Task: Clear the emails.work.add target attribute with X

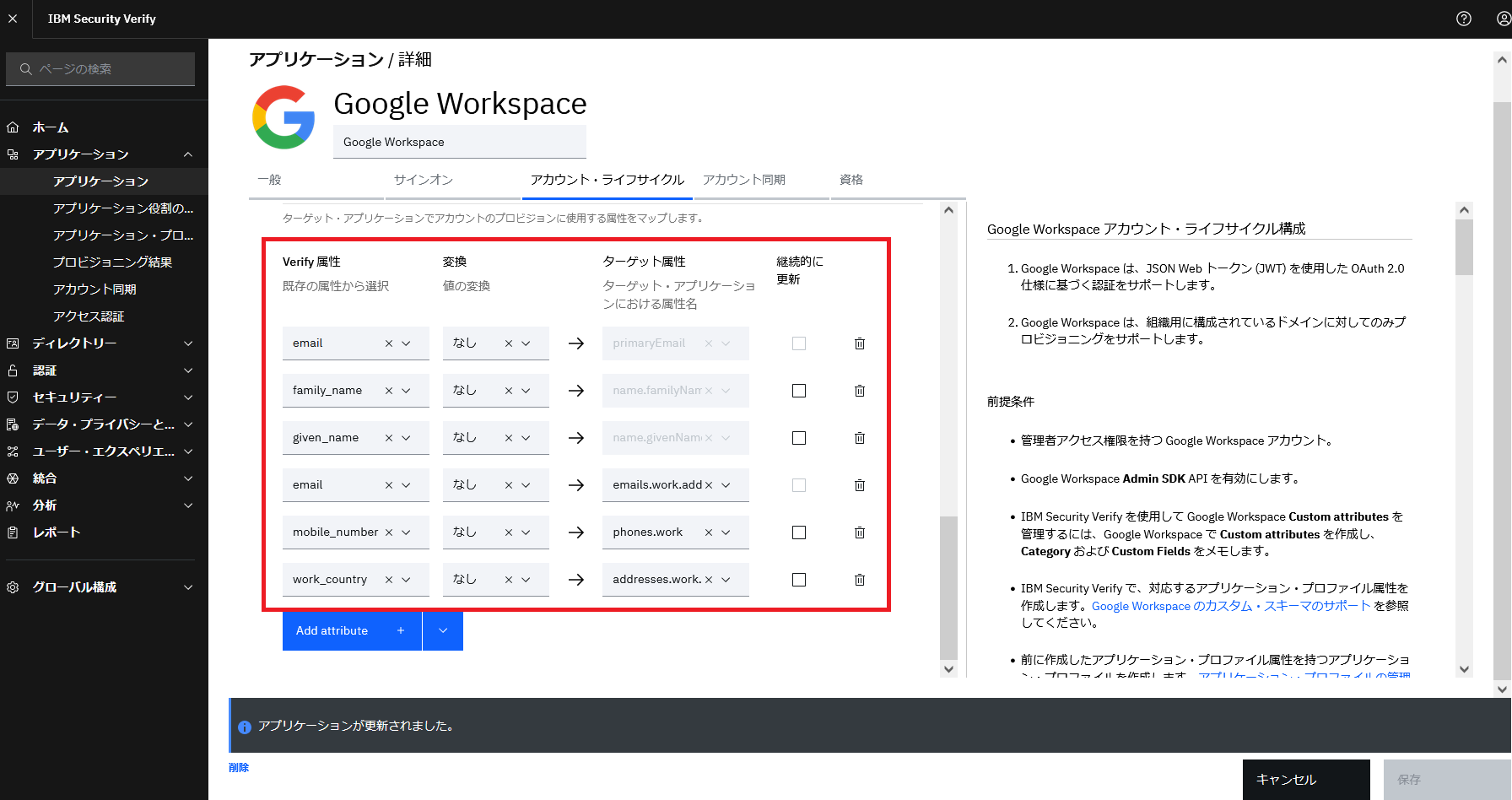Action: point(709,485)
